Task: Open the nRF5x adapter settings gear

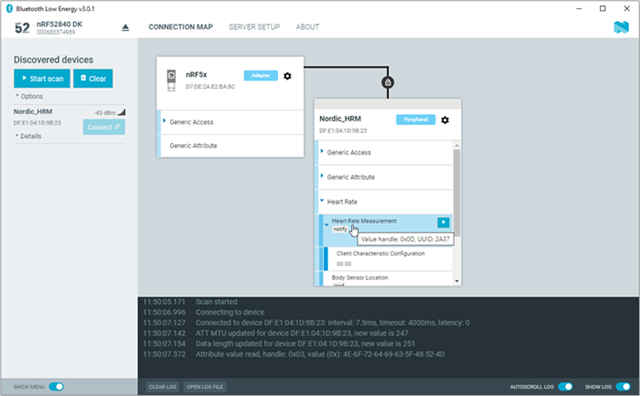Action: coord(287,76)
